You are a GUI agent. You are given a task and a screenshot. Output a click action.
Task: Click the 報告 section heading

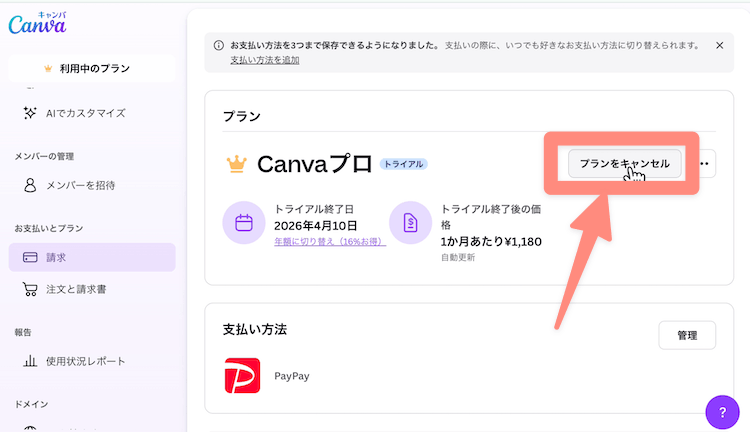(23, 332)
